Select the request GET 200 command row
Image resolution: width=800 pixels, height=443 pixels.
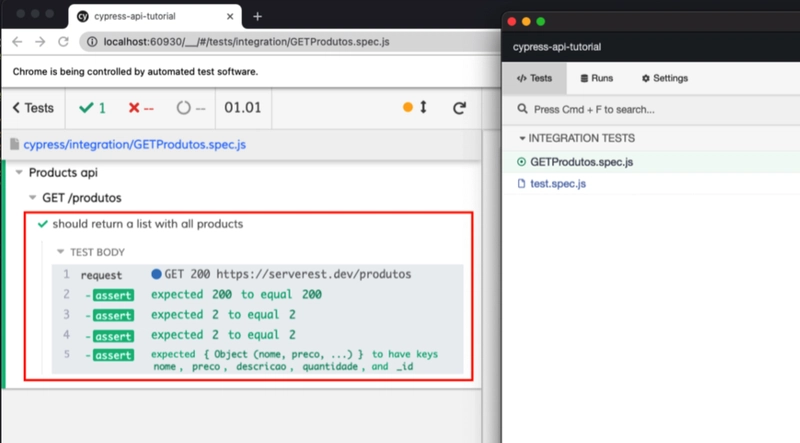[x=257, y=275]
